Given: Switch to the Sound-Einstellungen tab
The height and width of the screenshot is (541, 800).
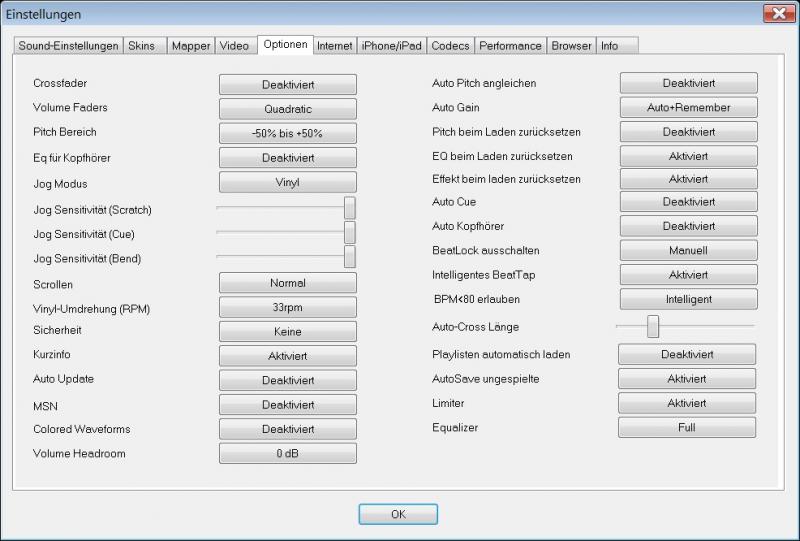Looking at the screenshot, I should click(x=68, y=46).
